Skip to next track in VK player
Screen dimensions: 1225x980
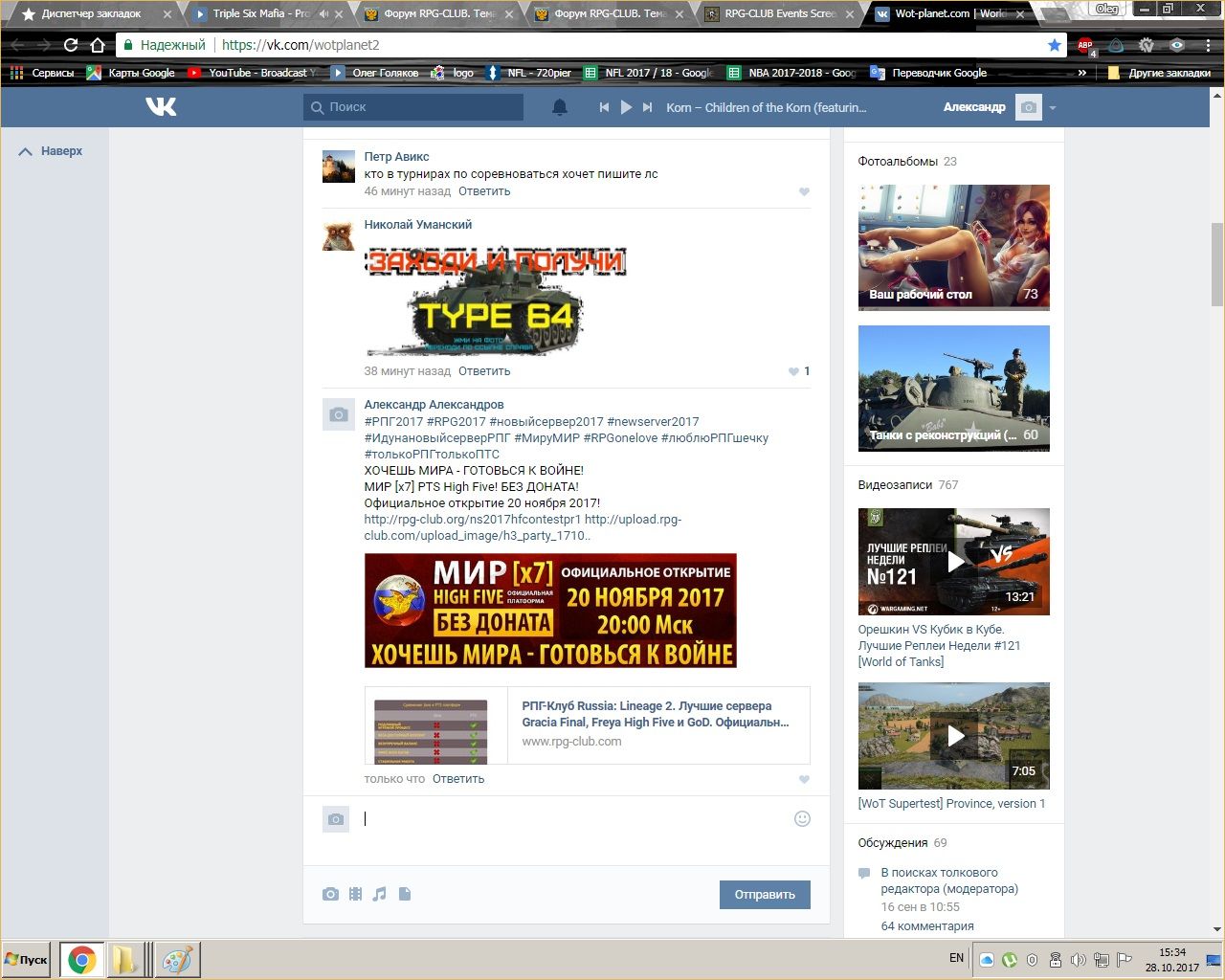point(648,107)
